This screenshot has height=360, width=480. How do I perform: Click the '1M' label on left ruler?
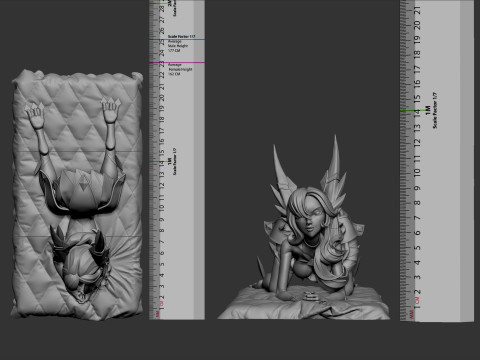(x=170, y=162)
